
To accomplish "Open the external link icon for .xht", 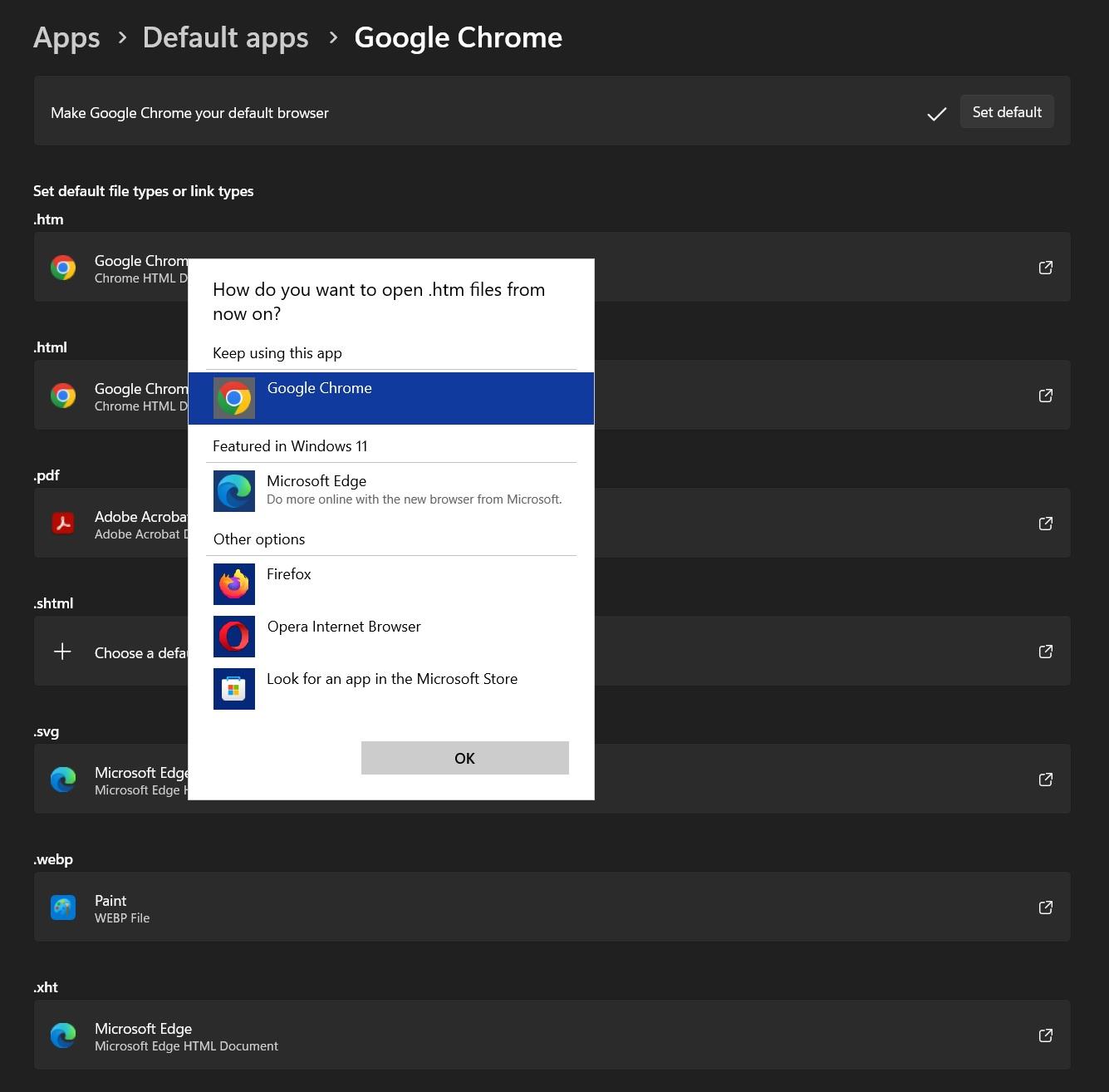I will (1046, 1035).
